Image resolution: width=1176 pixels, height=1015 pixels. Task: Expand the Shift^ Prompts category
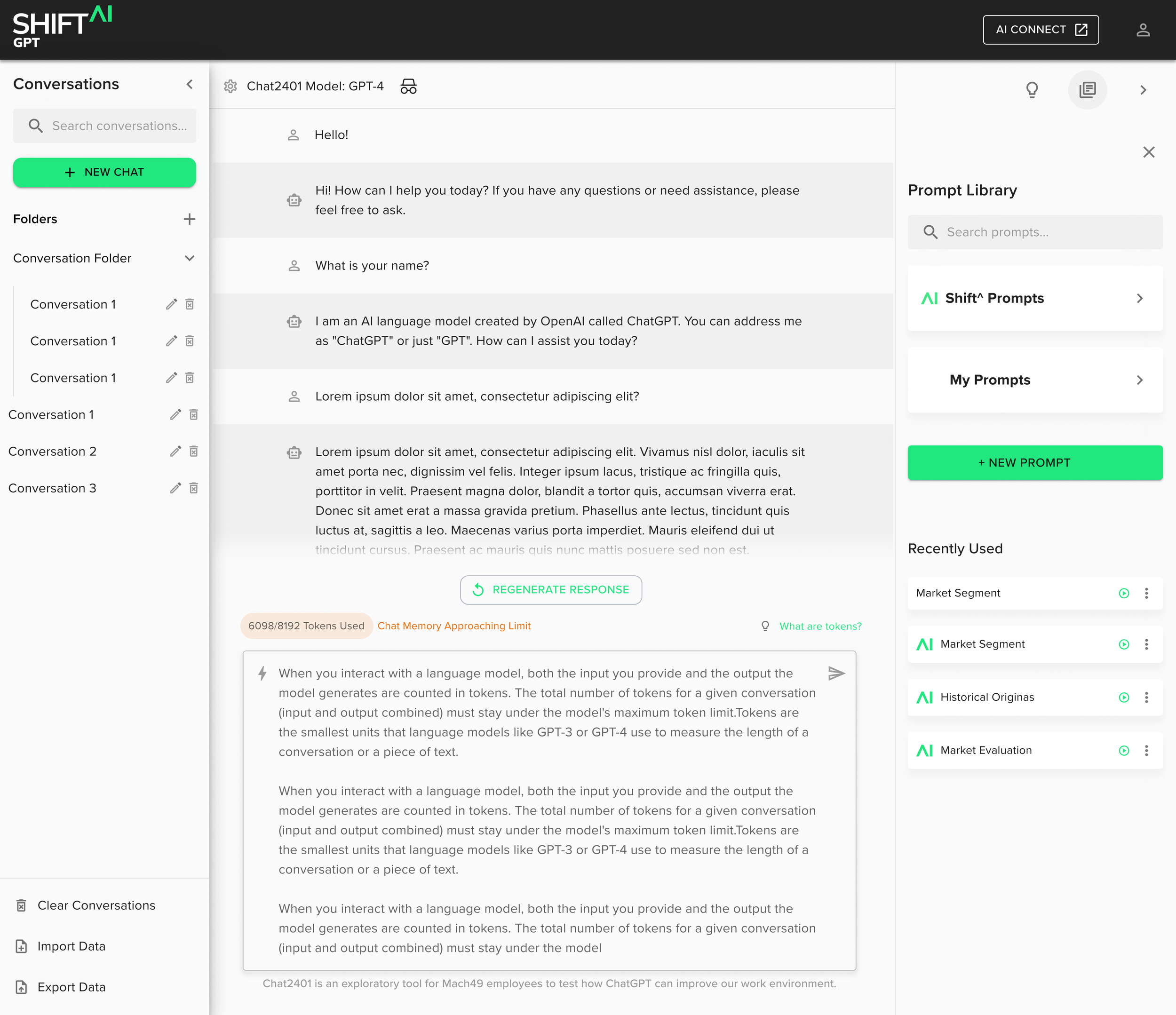tap(1035, 298)
